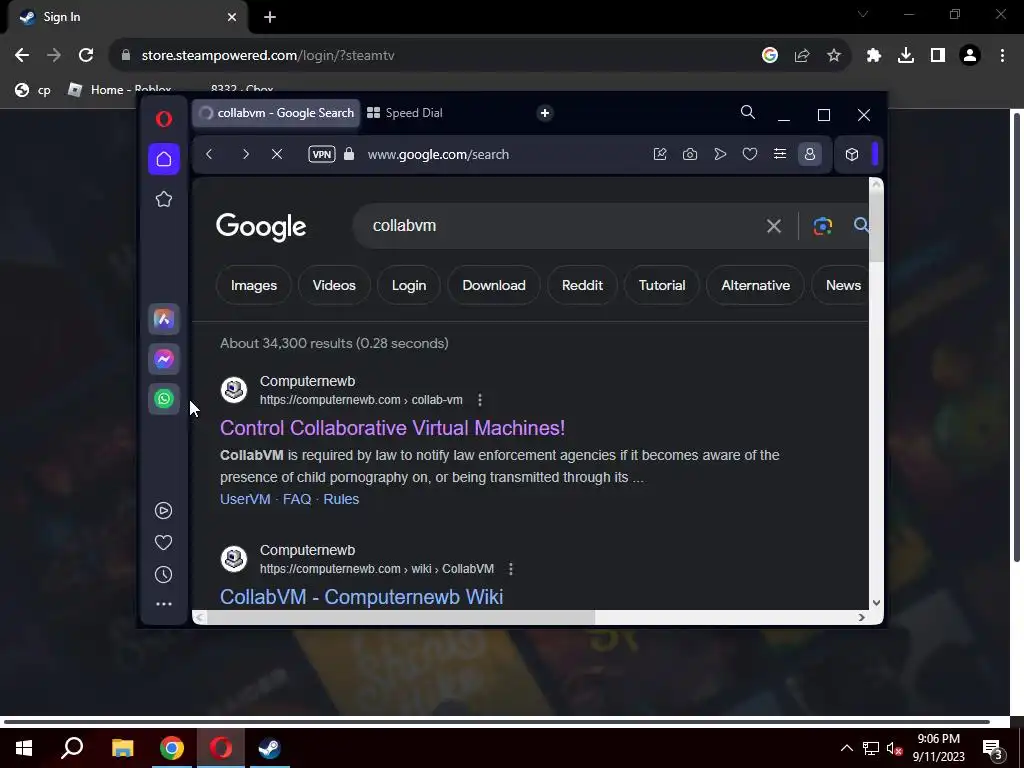The height and width of the screenshot is (768, 1024).
Task: Search by image with Google Lens
Action: point(822,226)
